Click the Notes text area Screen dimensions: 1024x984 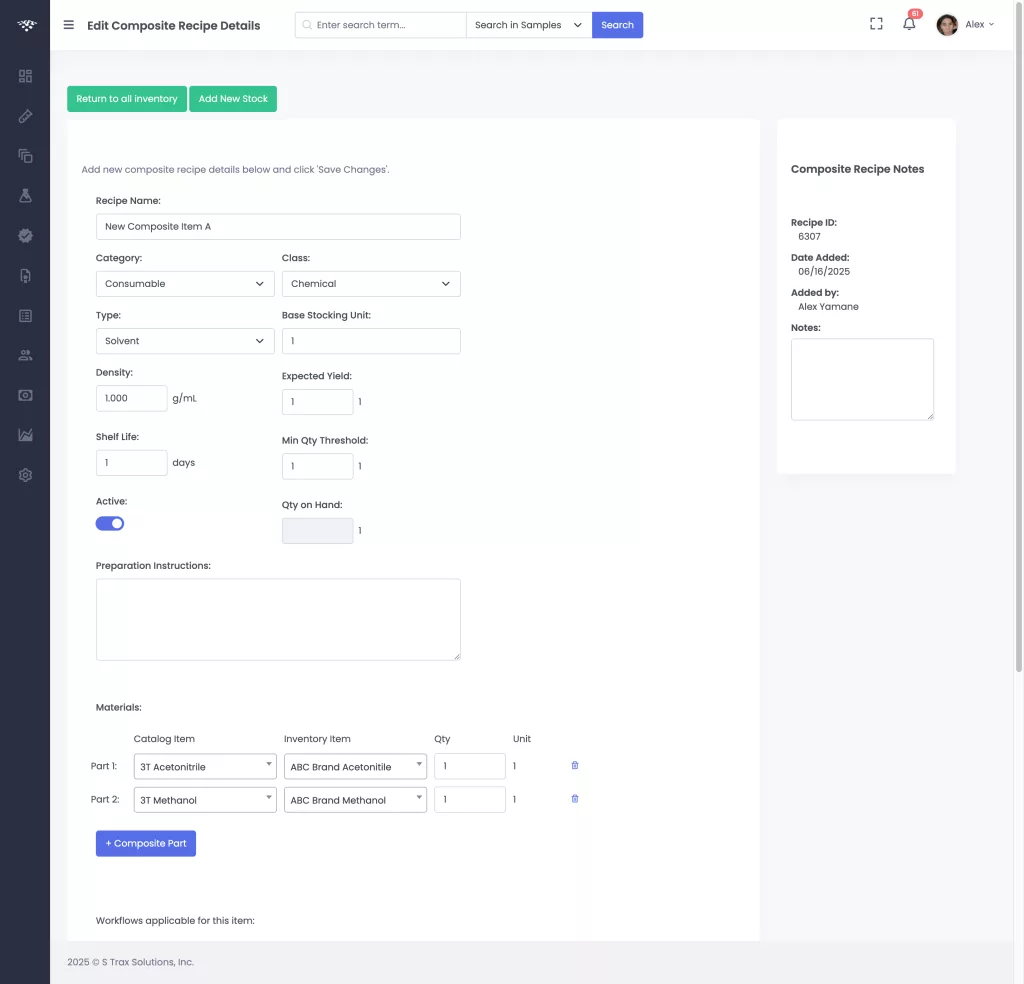click(x=862, y=379)
